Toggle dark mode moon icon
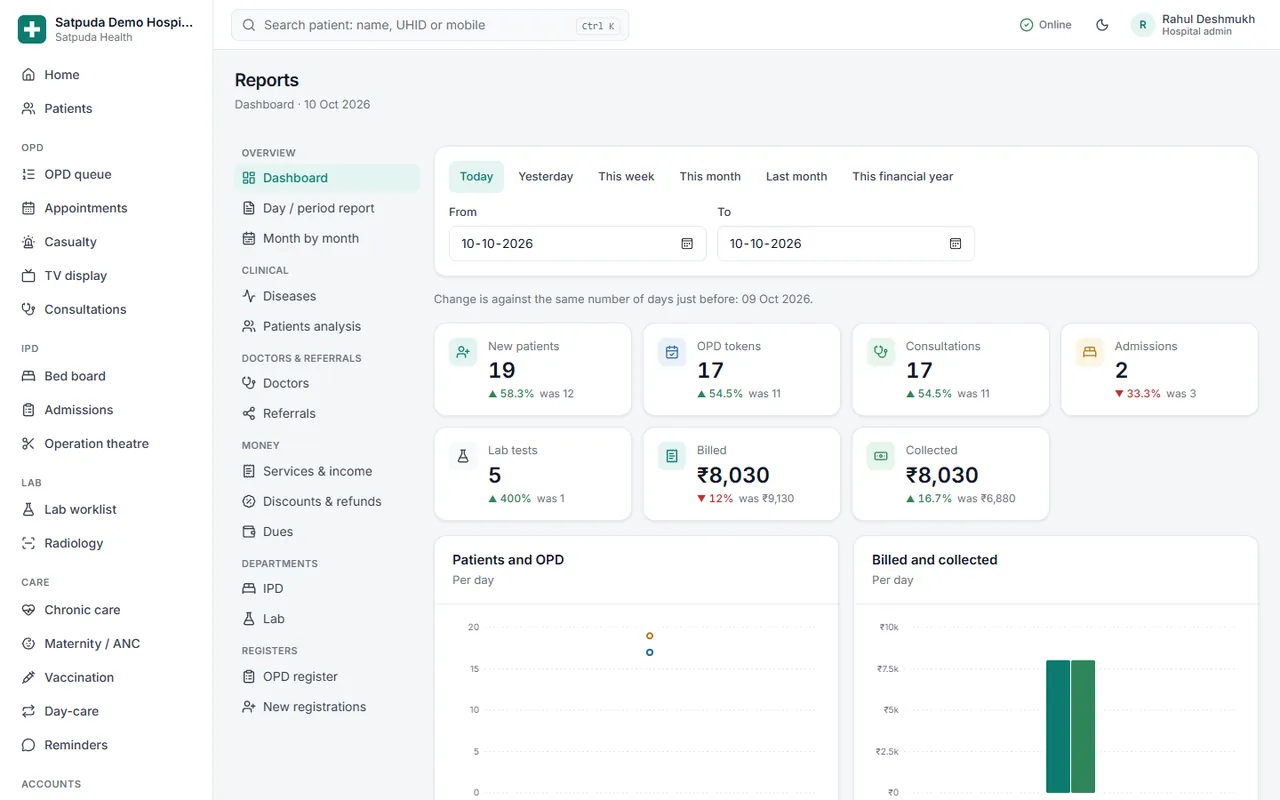 tap(1102, 25)
